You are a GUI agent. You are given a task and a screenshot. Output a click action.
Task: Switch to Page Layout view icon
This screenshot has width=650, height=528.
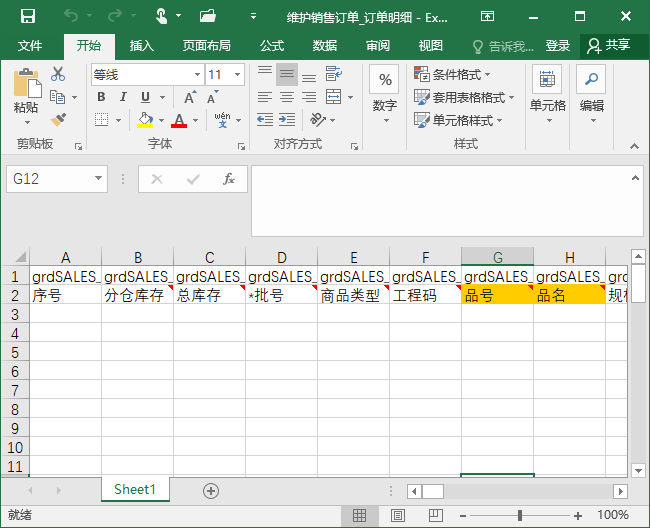point(398,516)
